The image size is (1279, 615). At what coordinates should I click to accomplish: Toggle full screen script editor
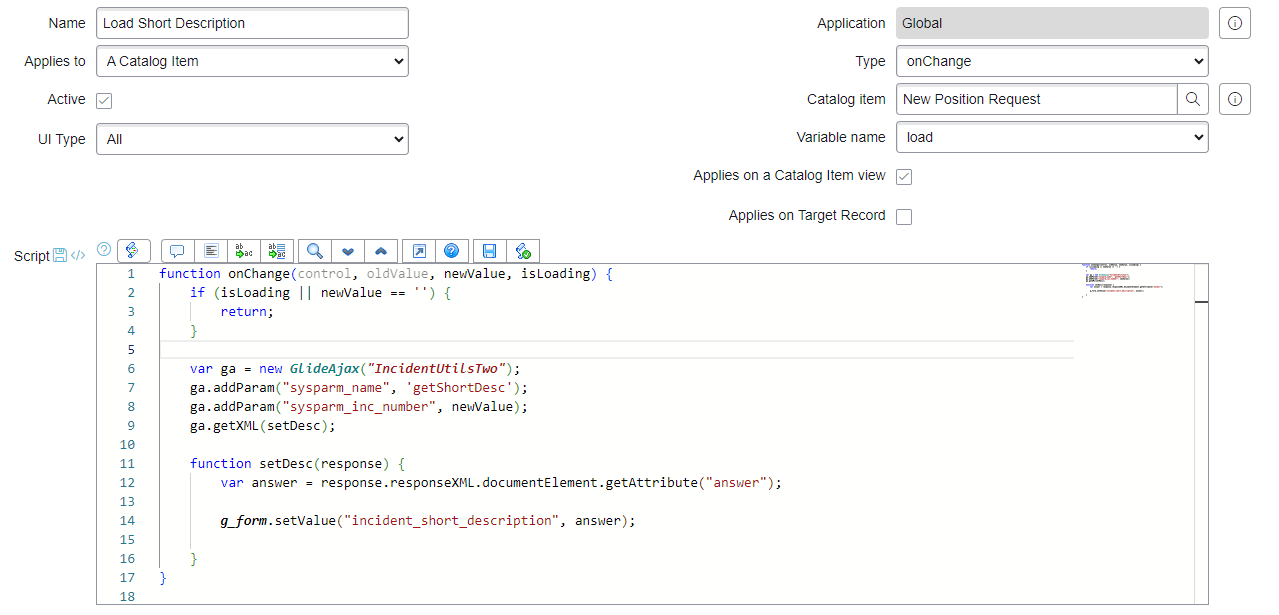click(x=419, y=251)
